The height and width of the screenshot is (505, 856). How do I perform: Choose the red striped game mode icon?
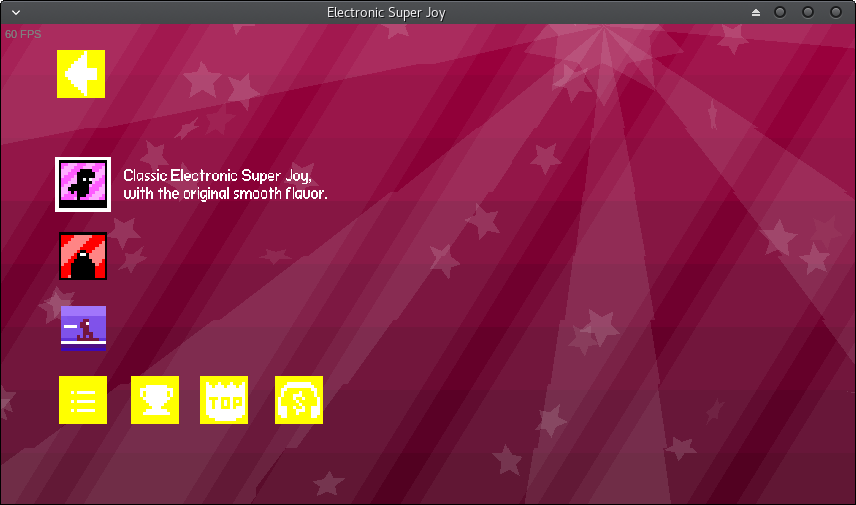[x=83, y=256]
